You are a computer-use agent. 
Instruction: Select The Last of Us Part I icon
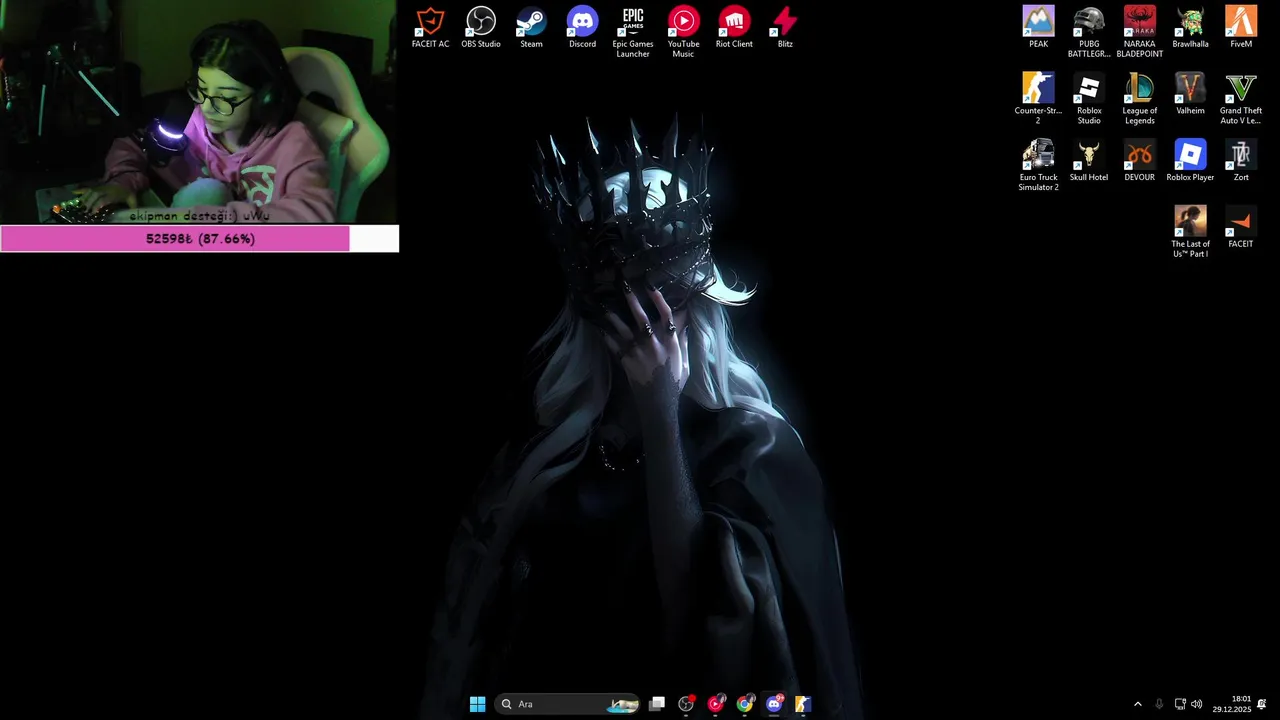(x=1190, y=231)
